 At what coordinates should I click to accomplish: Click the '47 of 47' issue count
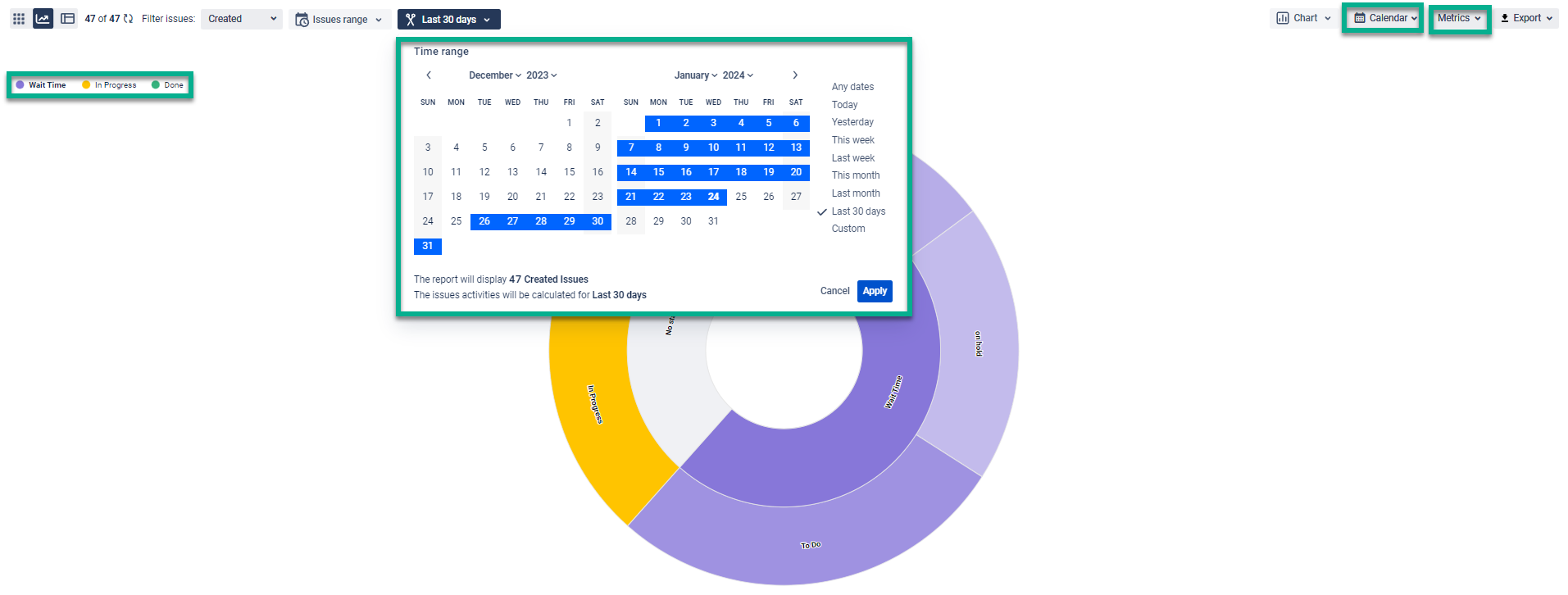tap(102, 19)
